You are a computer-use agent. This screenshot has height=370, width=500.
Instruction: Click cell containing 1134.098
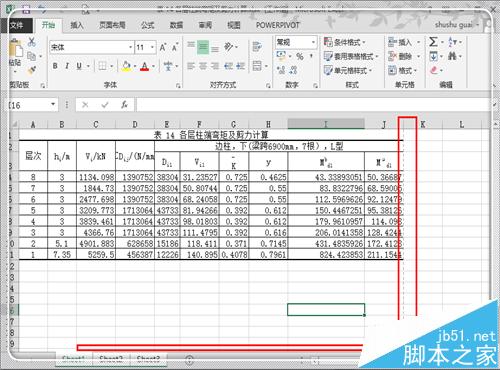coord(96,177)
